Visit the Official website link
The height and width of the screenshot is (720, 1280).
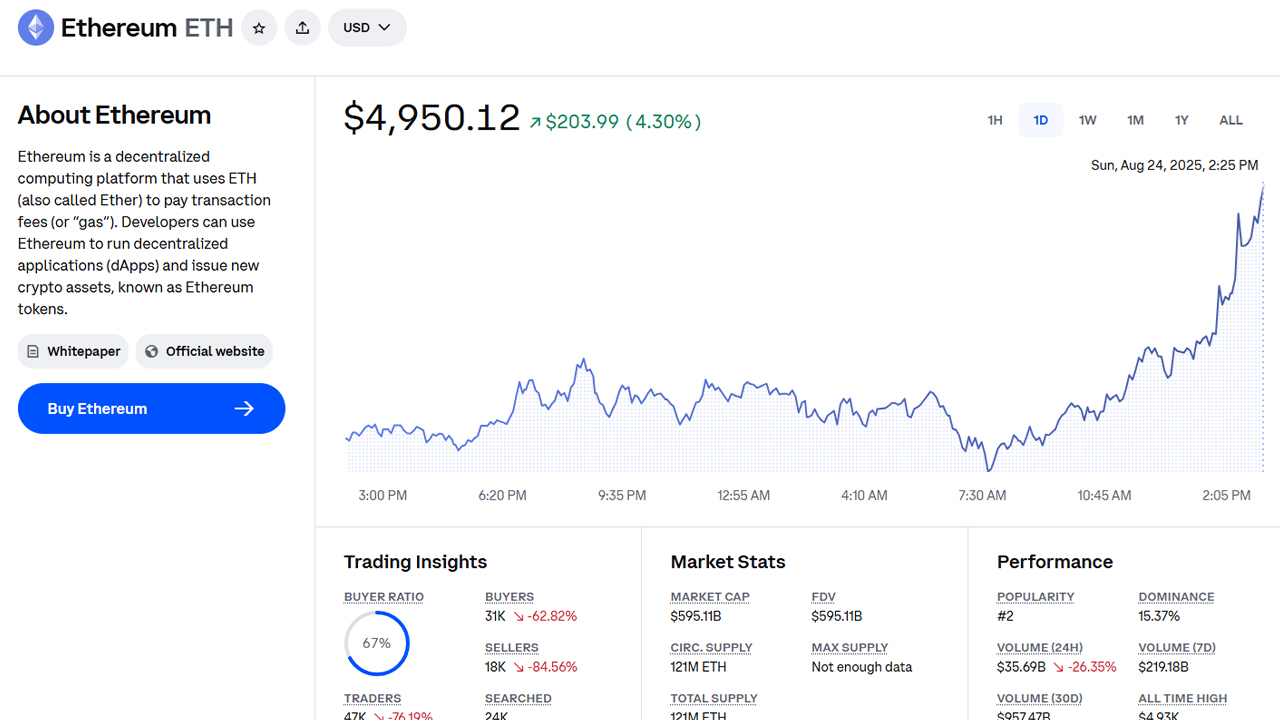(x=204, y=351)
